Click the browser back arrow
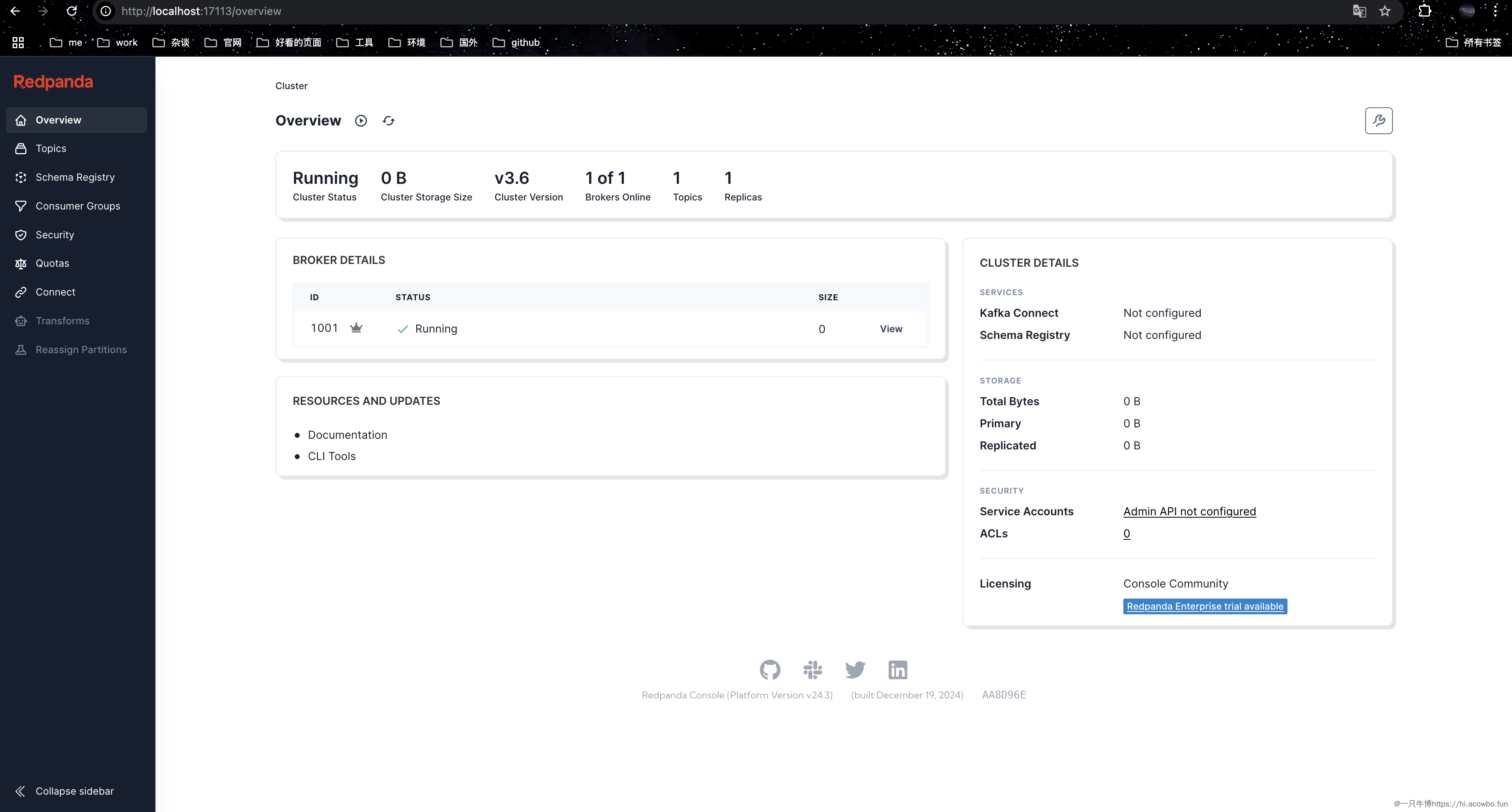The height and width of the screenshot is (812, 1512). [15, 11]
